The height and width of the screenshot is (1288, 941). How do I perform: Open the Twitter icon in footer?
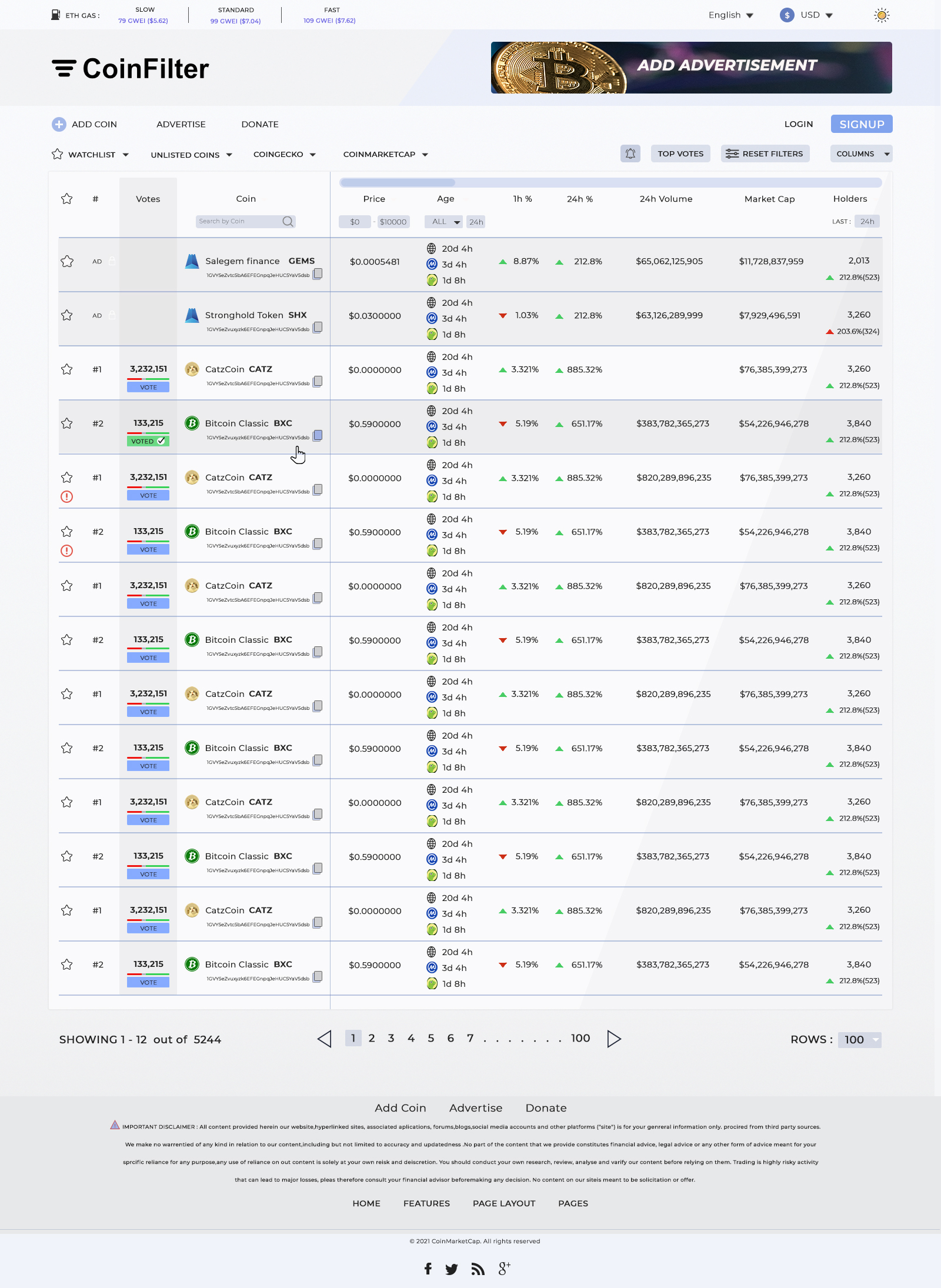pos(451,1269)
